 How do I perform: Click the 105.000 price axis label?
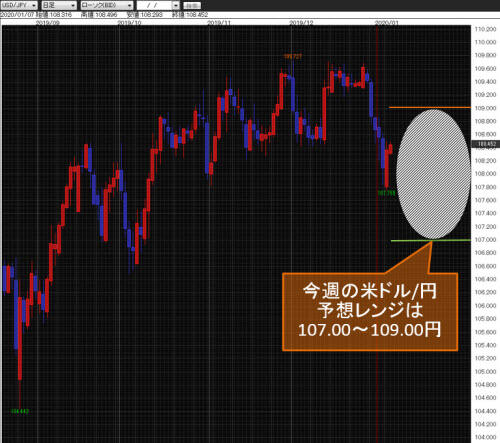click(485, 371)
